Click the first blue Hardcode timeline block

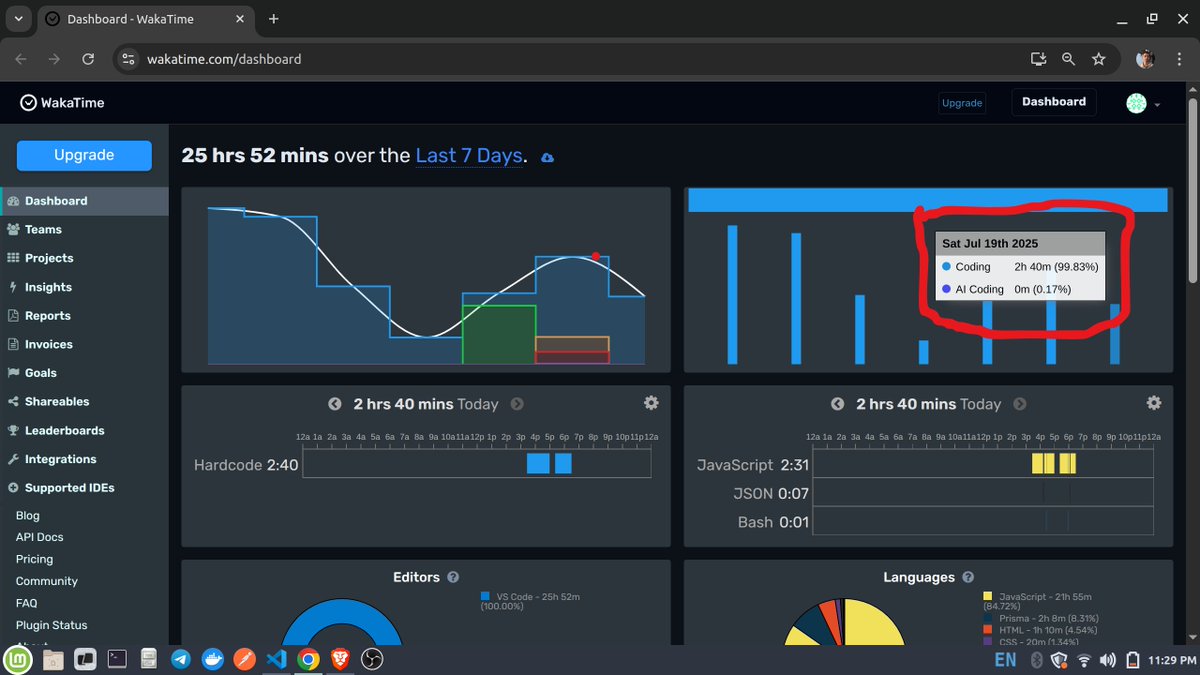coord(538,464)
